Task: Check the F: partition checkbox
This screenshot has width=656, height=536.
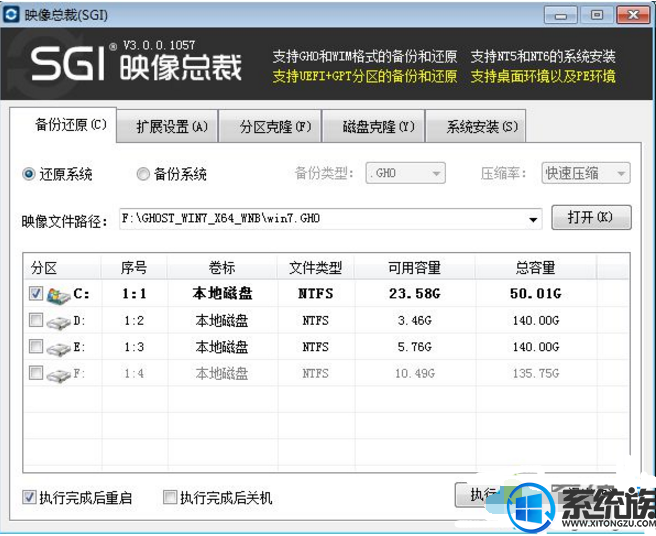Action: pyautogui.click(x=36, y=372)
